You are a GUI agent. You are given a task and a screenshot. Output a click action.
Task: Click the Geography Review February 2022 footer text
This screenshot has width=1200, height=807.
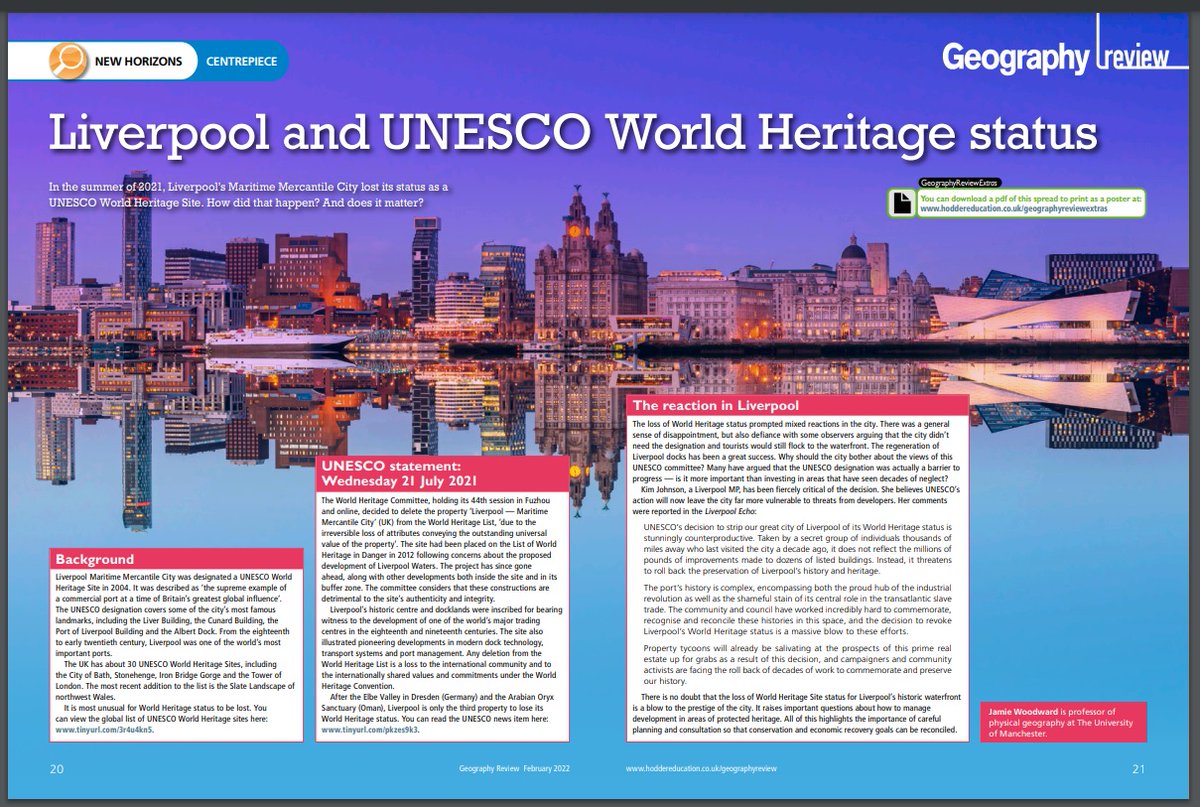(512, 769)
